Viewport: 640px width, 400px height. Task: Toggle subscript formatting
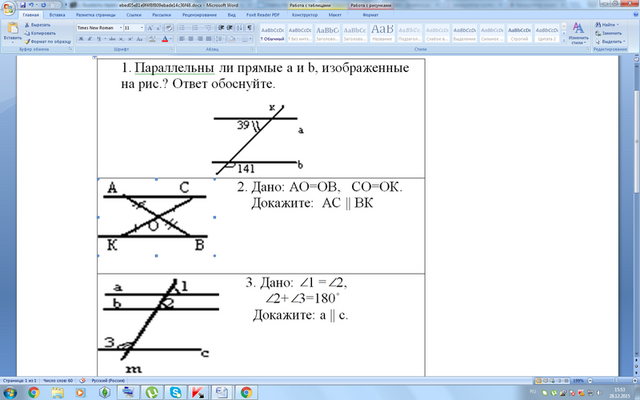click(x=121, y=39)
